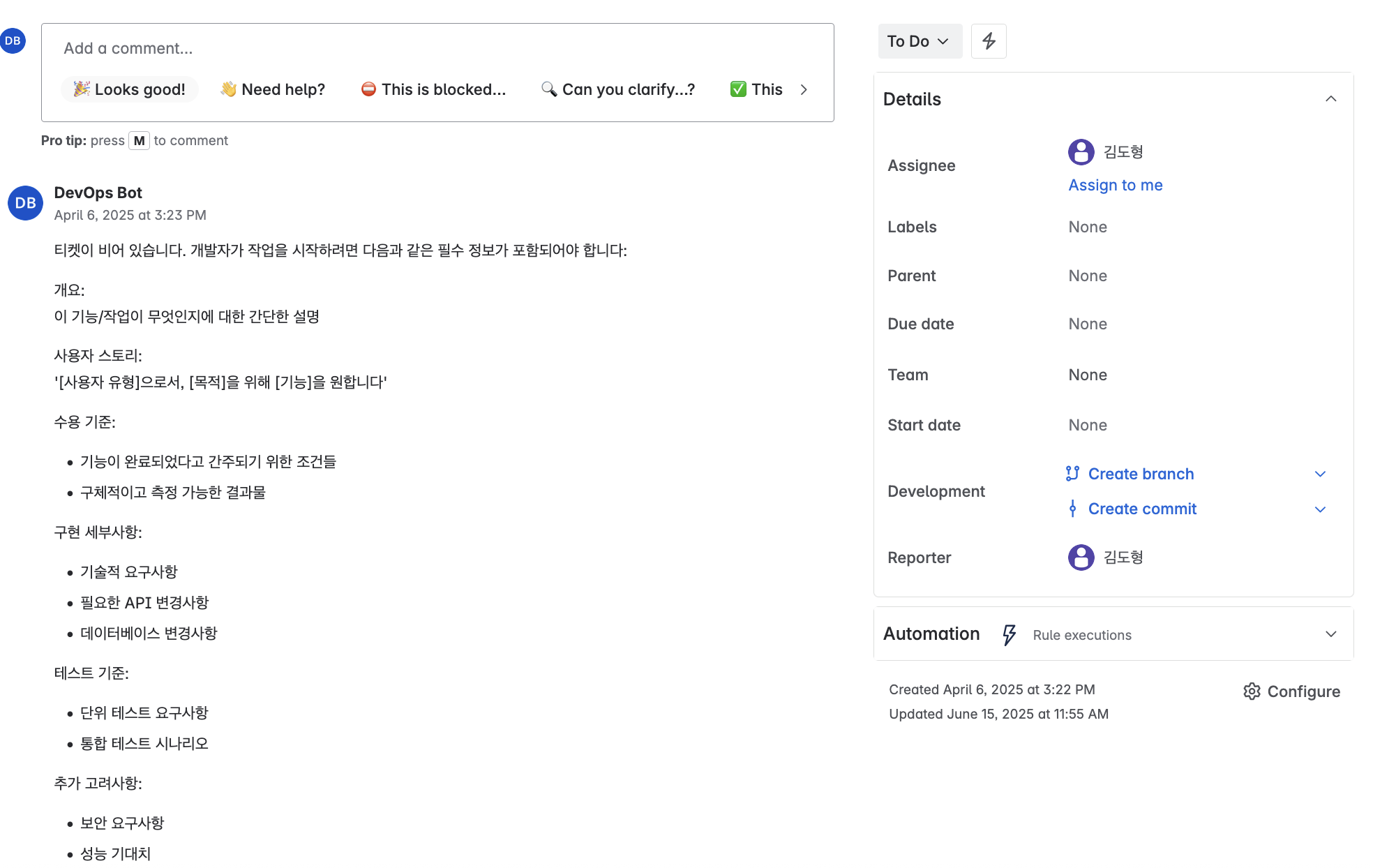The height and width of the screenshot is (868, 1373).
Task: Collapse the Details panel
Action: [x=1330, y=99]
